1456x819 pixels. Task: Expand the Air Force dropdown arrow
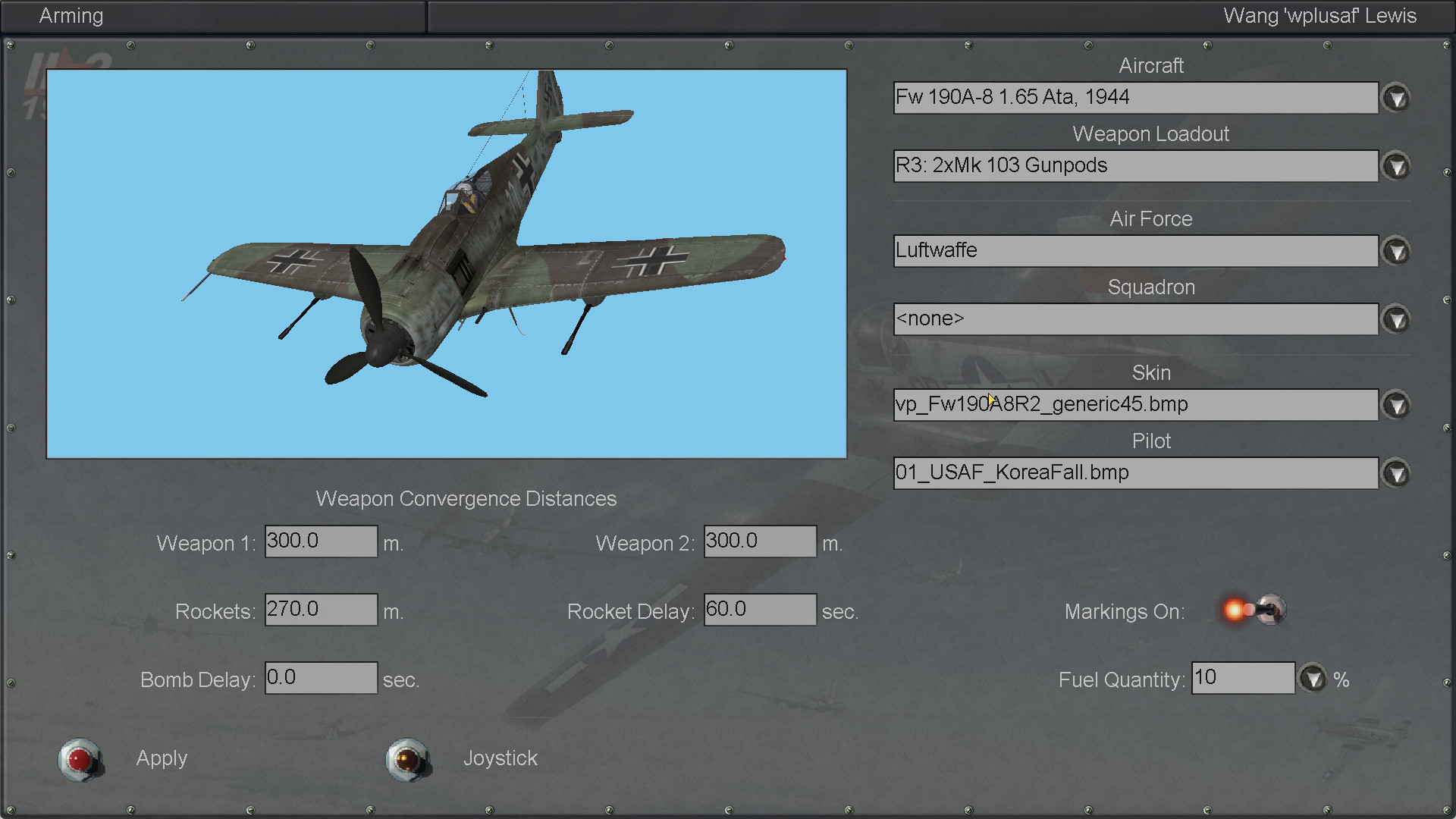click(x=1396, y=251)
